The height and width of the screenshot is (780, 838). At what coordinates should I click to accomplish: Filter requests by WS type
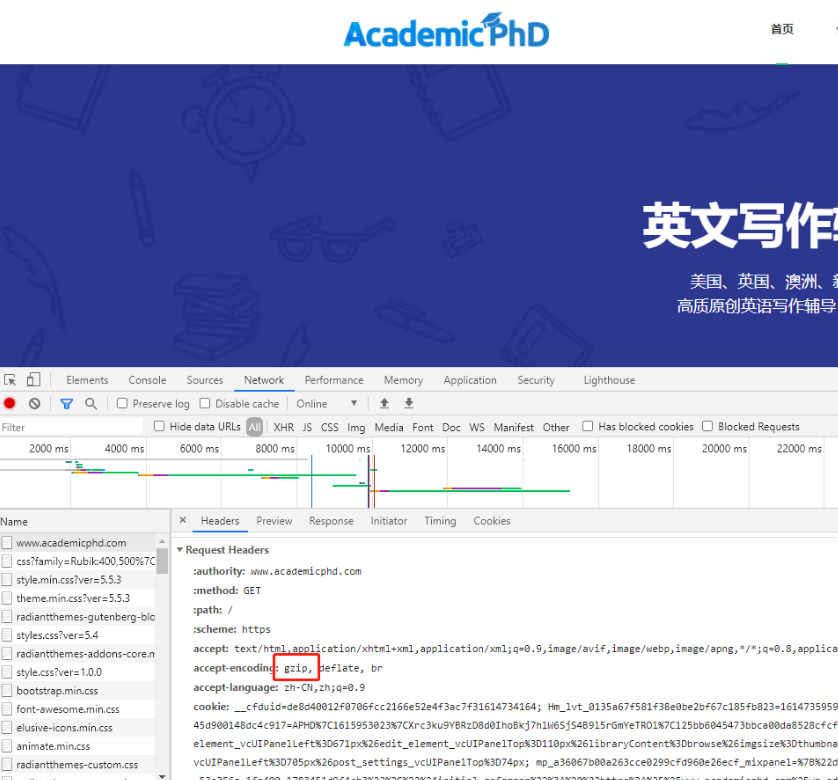pyautogui.click(x=477, y=427)
